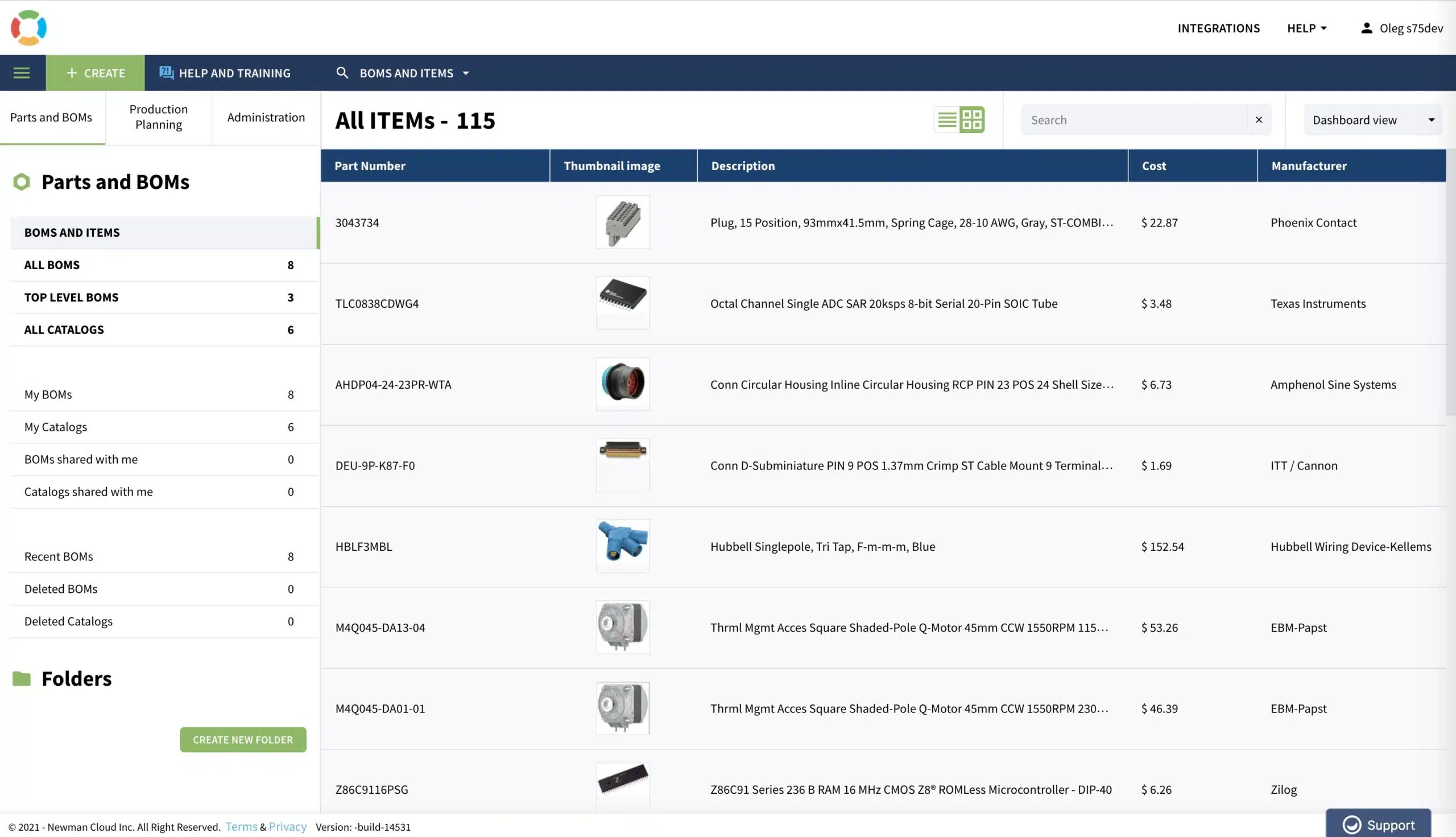Select TOP LEVEL BOMS in sidebar
Viewport: 1456px width, 837px height.
(164, 297)
